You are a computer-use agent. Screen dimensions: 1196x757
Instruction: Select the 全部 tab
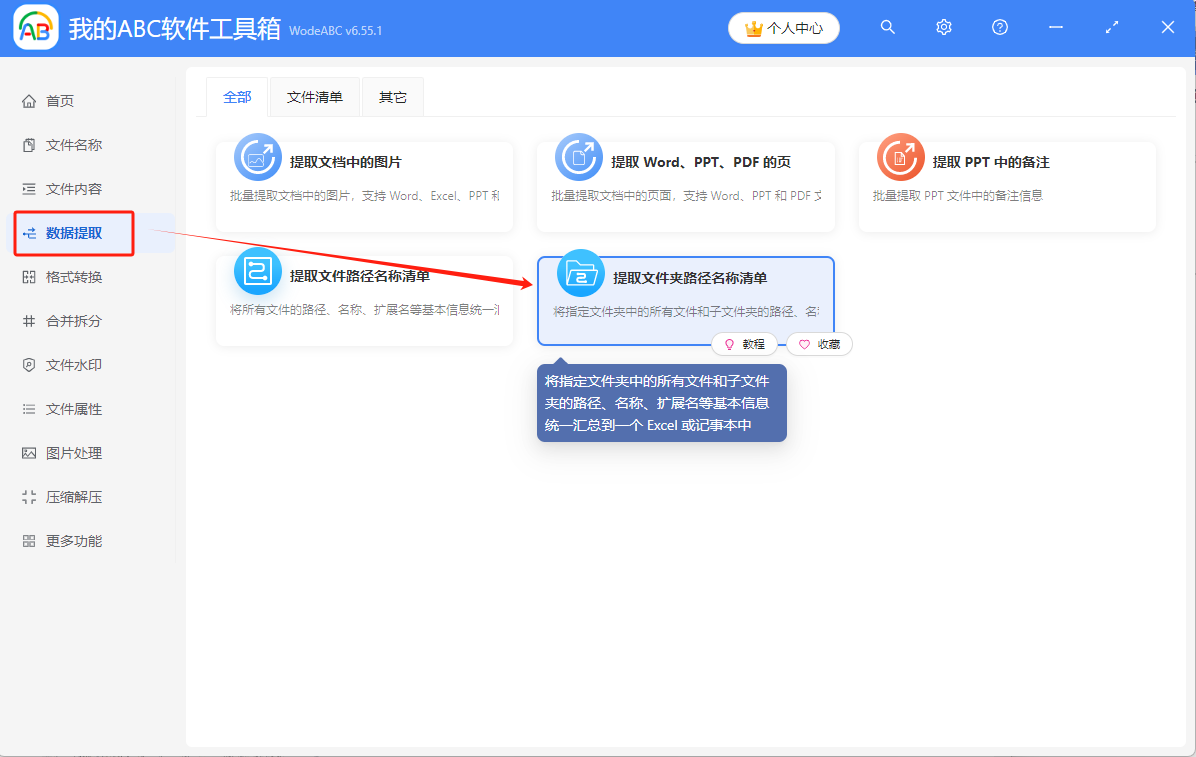(237, 96)
